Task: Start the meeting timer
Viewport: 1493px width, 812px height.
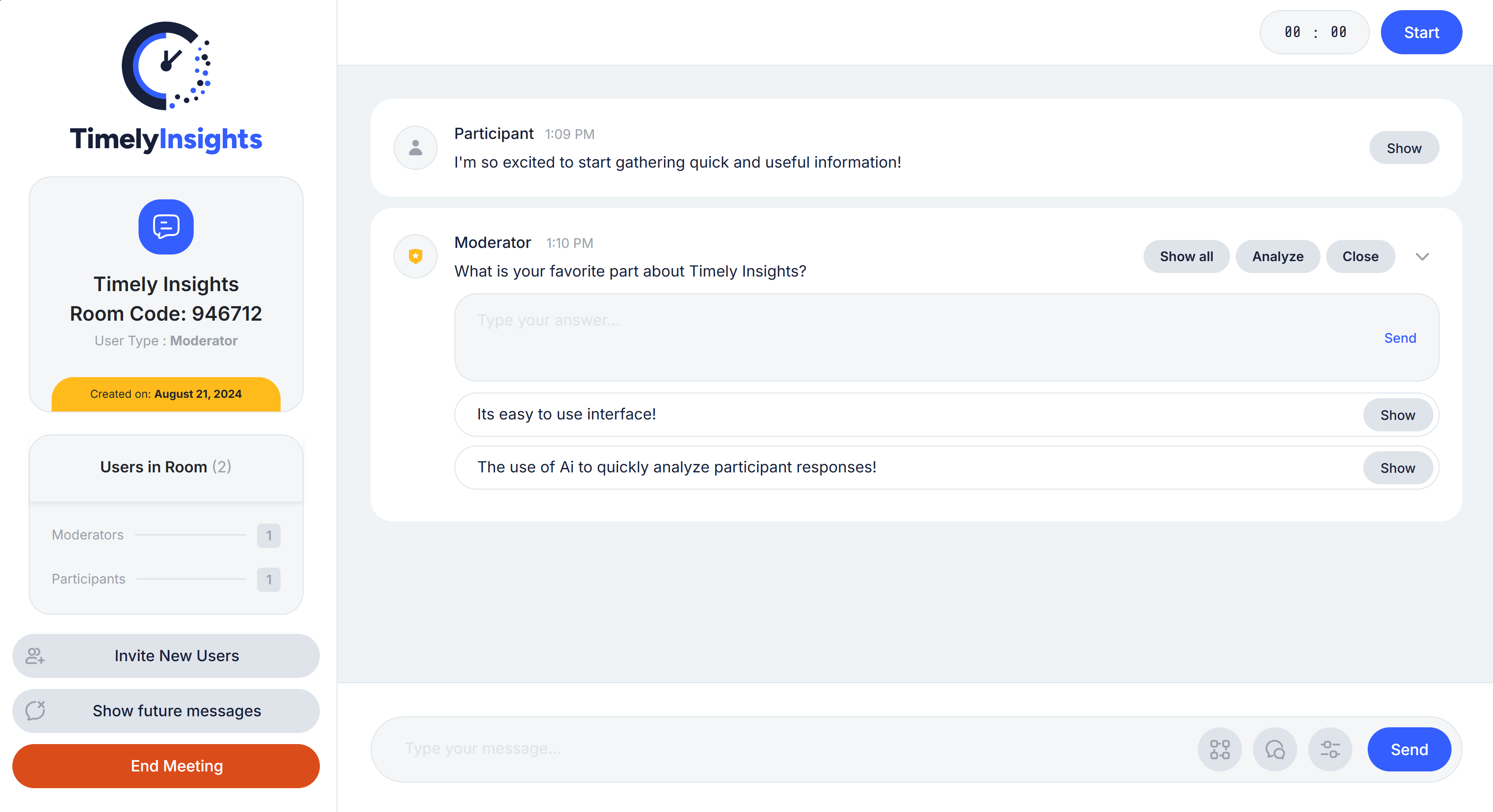Action: tap(1421, 33)
